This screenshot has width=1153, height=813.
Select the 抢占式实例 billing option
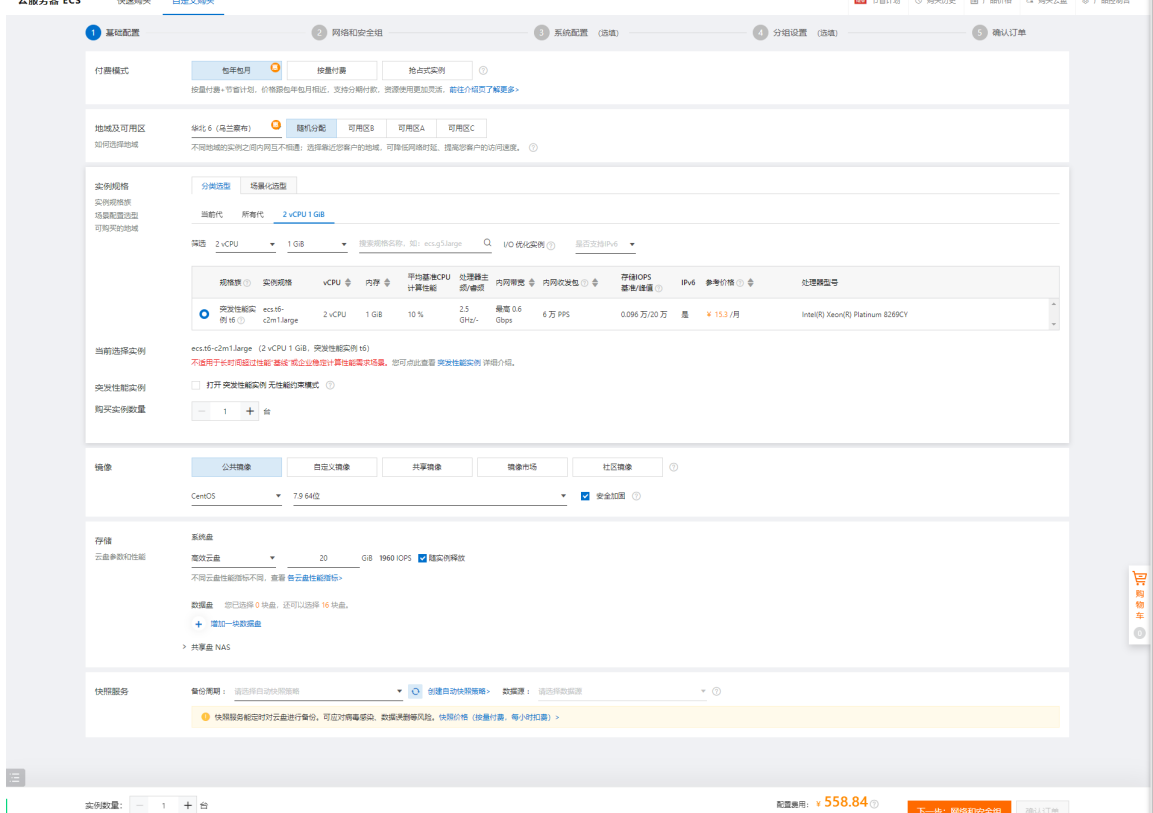[426, 71]
